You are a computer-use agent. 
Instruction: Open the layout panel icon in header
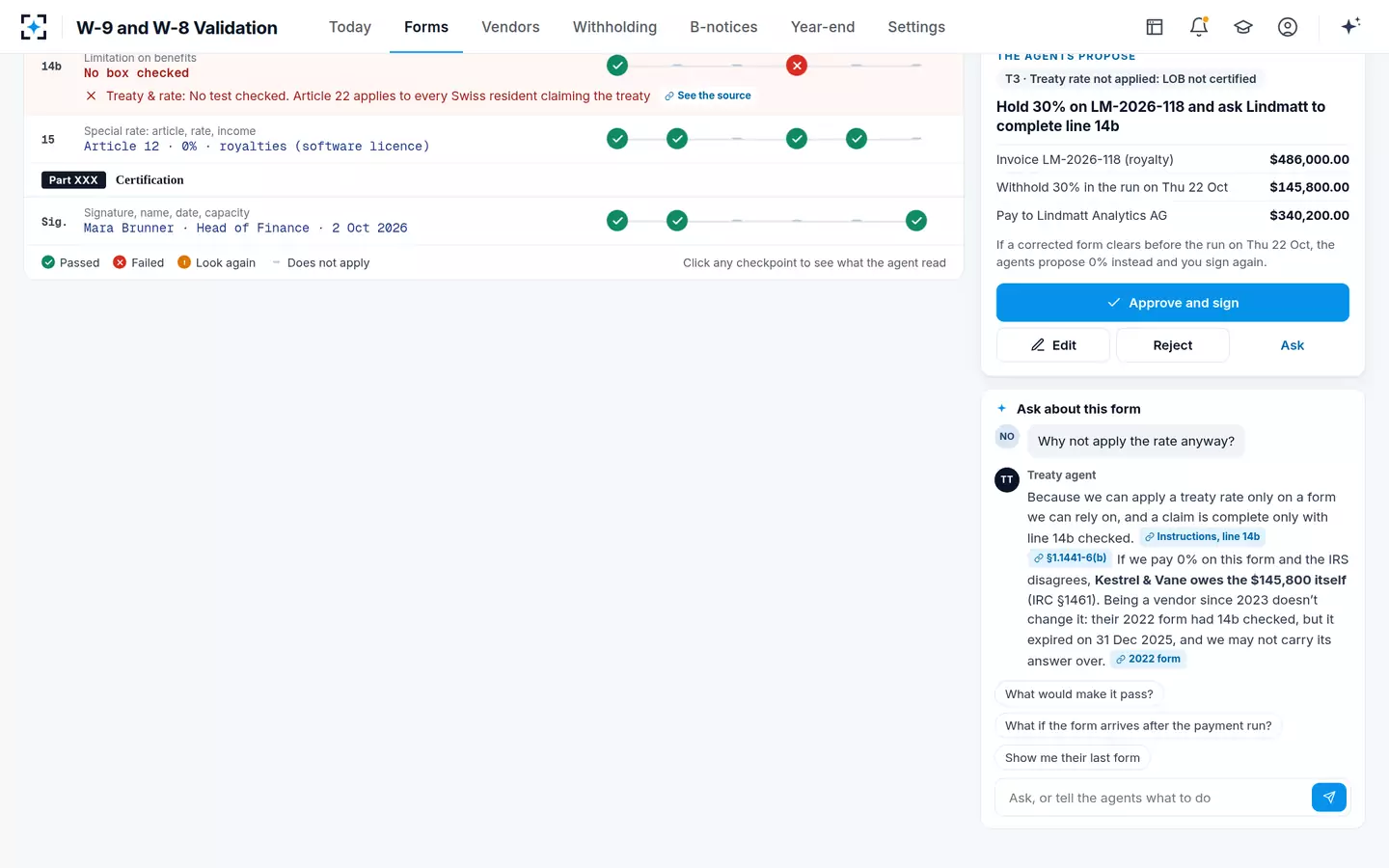tap(1155, 27)
